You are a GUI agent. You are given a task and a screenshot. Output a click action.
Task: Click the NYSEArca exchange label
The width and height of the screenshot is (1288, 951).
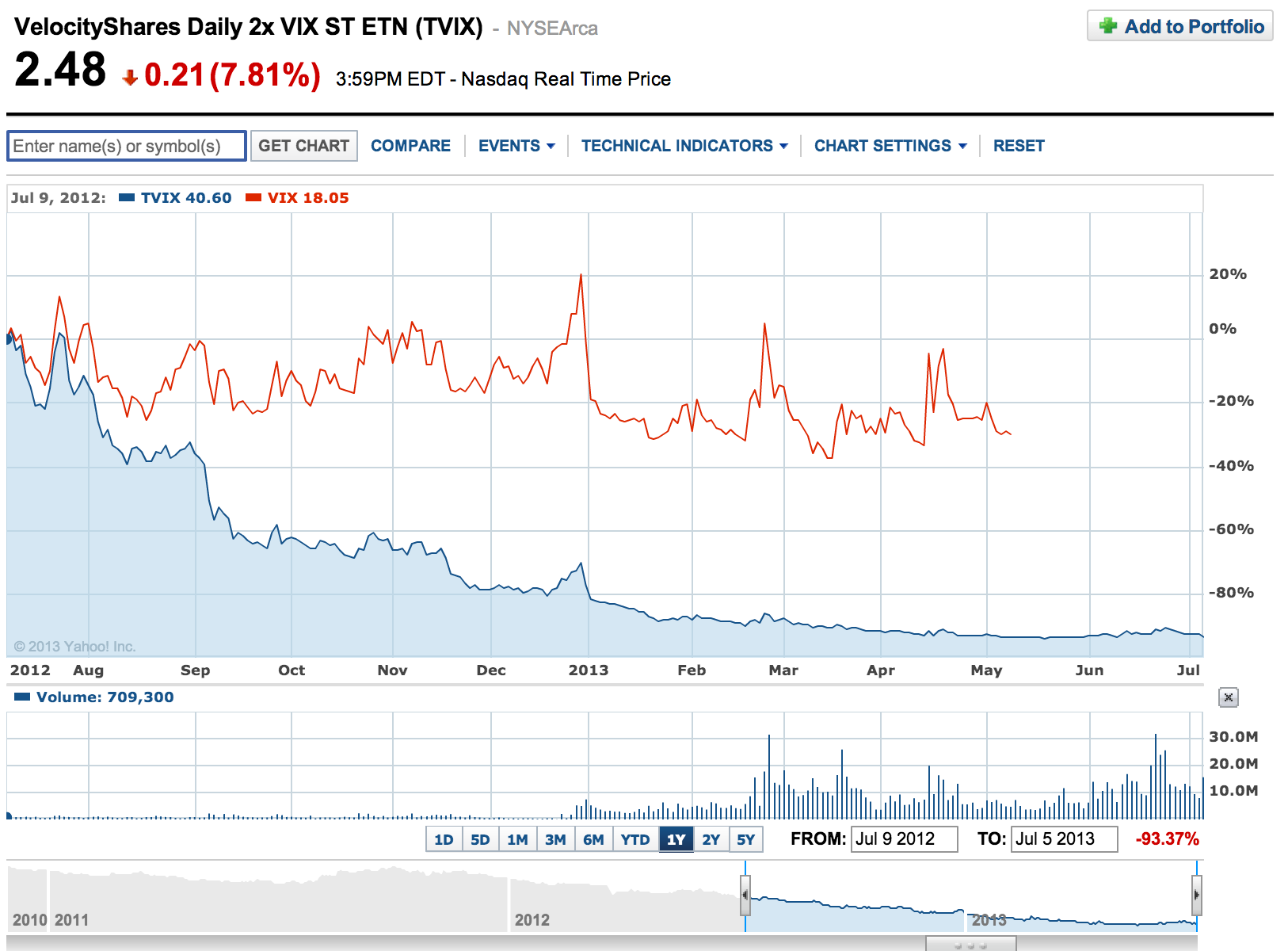click(x=552, y=29)
